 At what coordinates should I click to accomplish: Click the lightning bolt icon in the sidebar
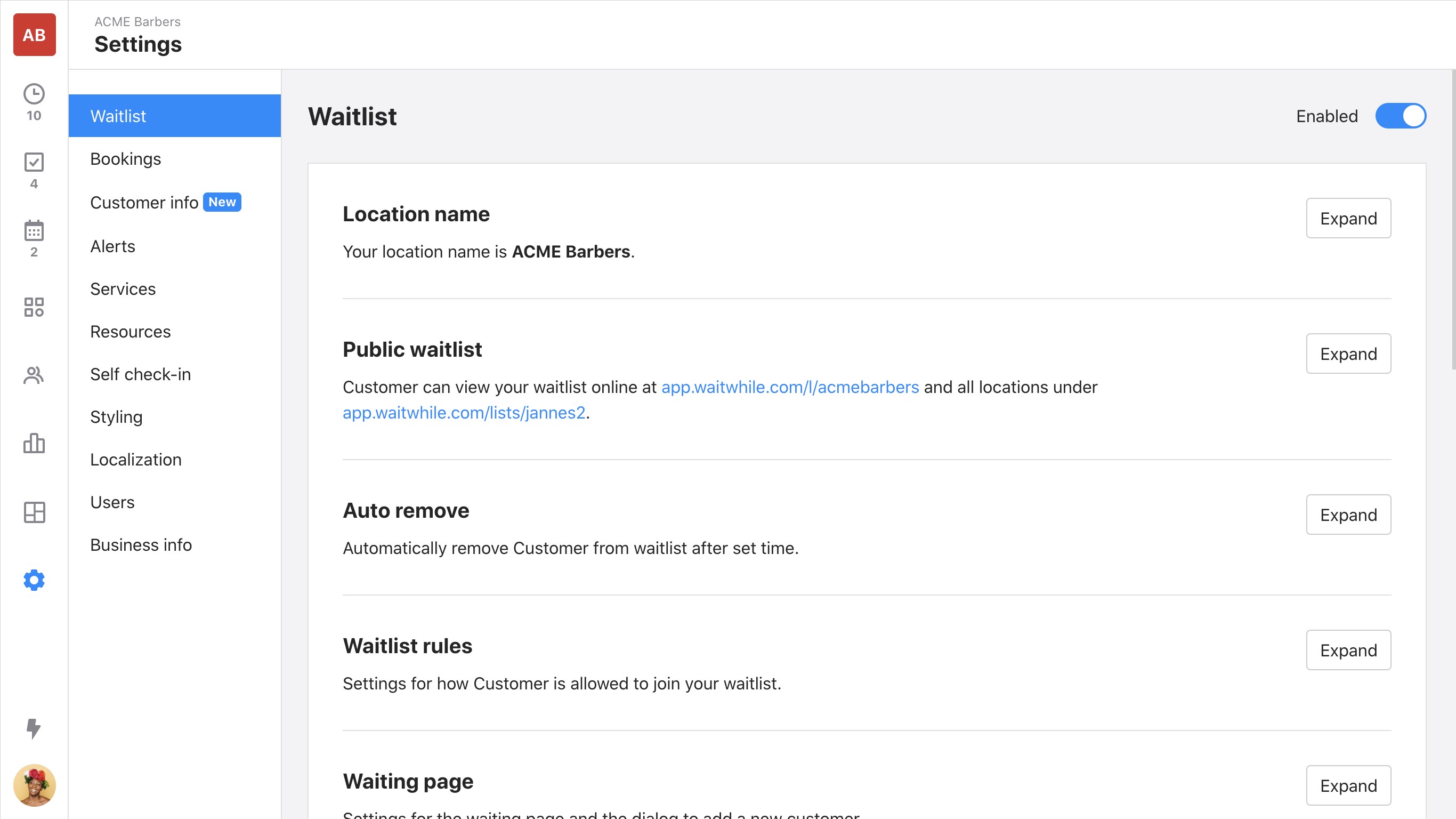(34, 728)
